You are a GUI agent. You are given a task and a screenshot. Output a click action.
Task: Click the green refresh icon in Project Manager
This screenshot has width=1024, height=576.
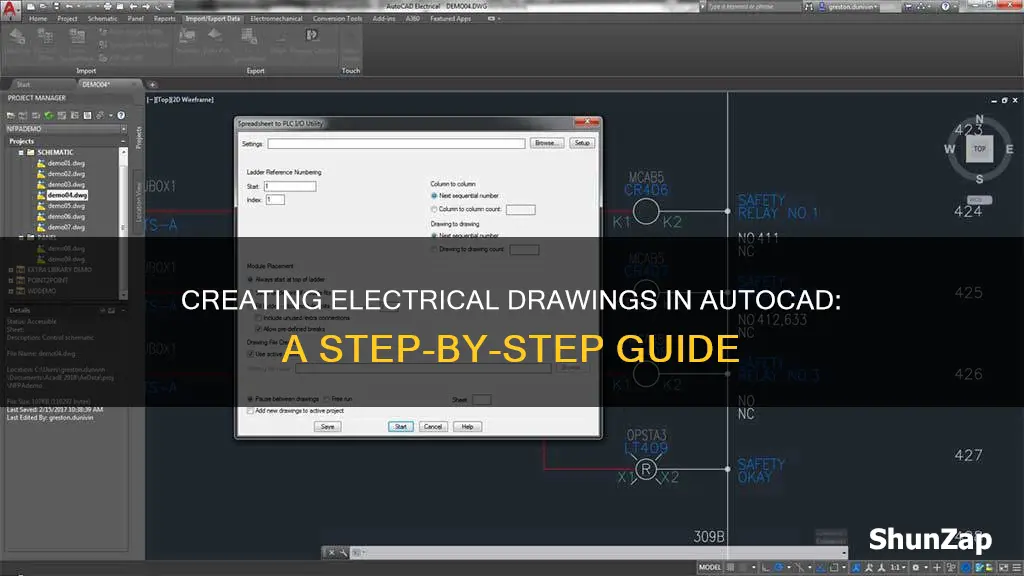click(49, 116)
